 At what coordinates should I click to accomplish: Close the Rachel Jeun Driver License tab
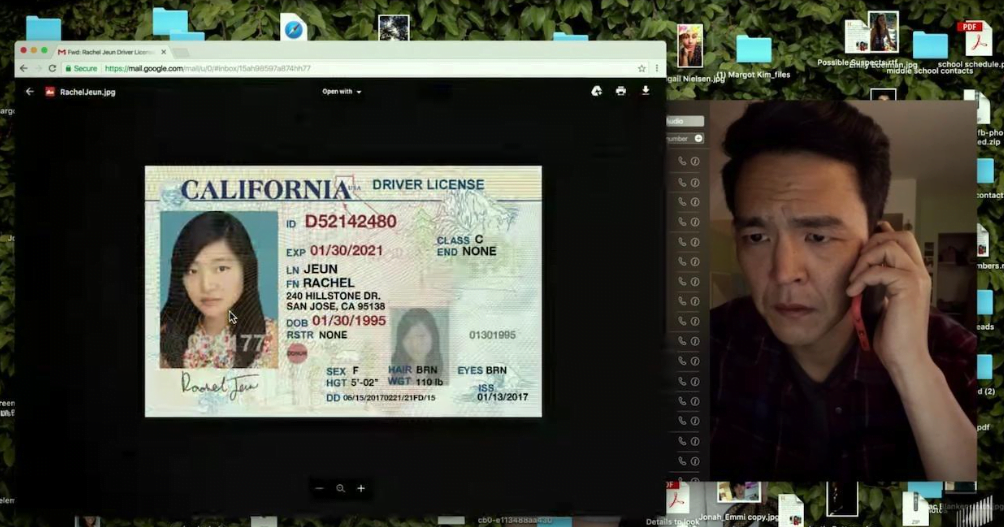[163, 52]
